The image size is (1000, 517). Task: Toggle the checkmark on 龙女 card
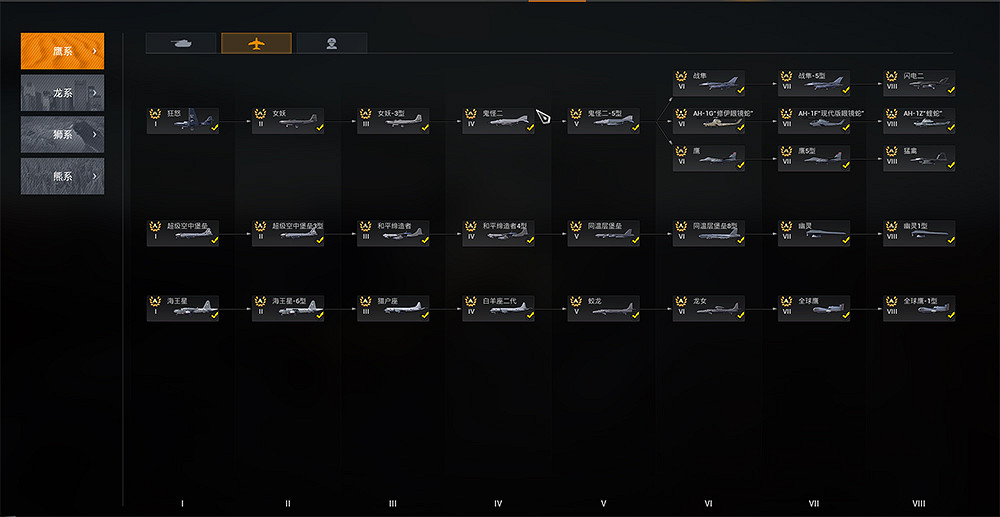click(740, 315)
